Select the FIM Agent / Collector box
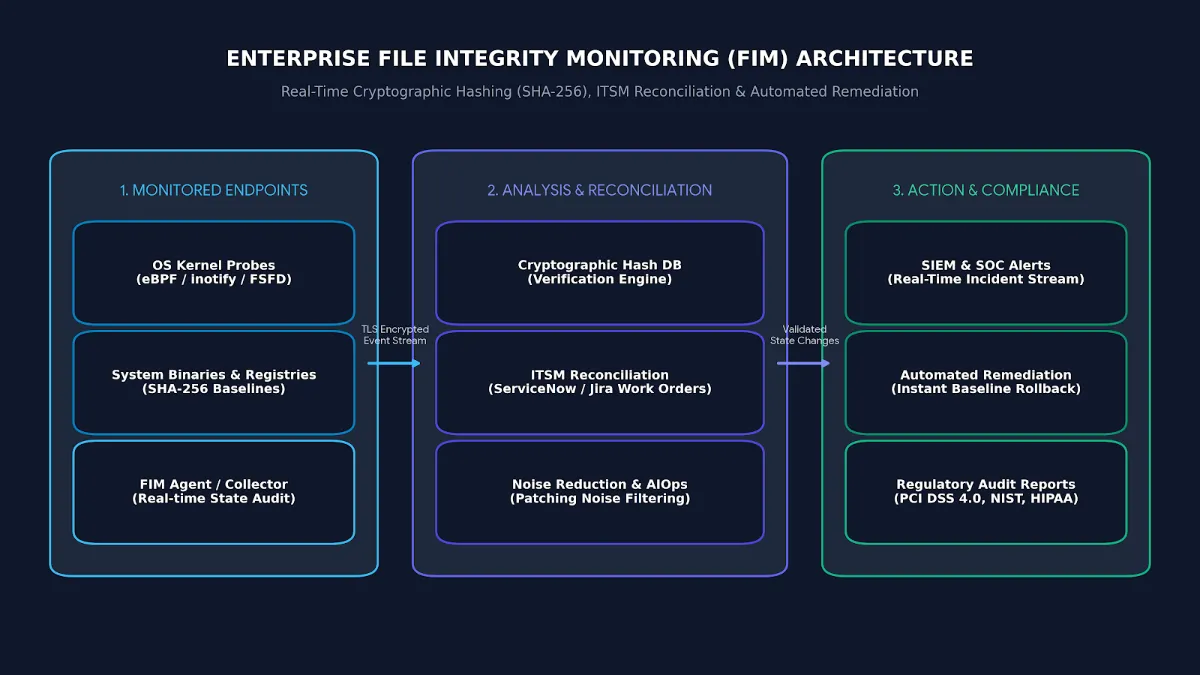The height and width of the screenshot is (675, 1200). pos(214,492)
